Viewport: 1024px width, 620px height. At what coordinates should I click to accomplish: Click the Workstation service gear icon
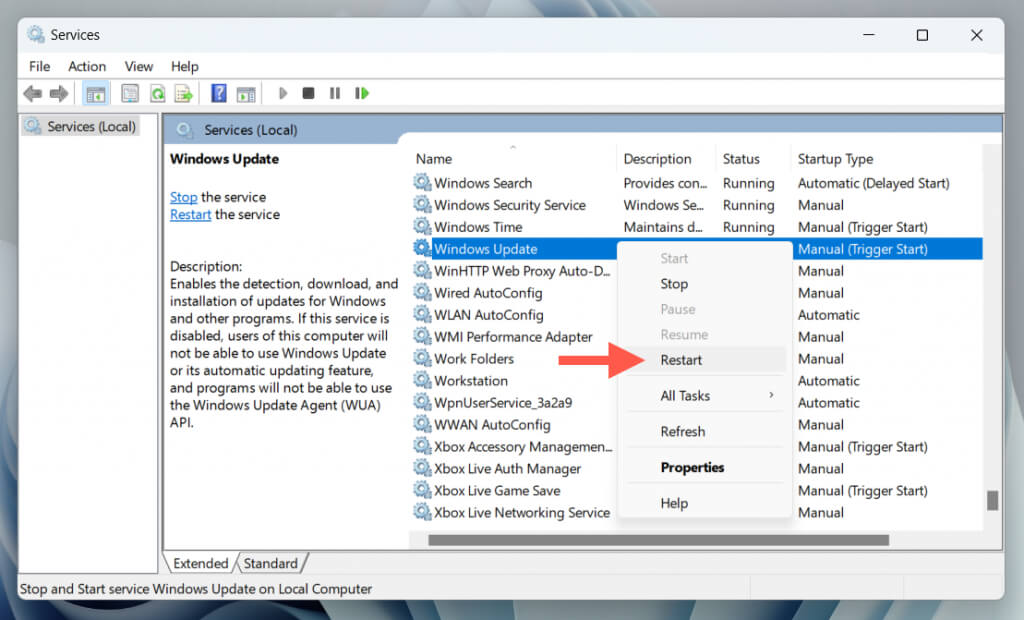423,380
